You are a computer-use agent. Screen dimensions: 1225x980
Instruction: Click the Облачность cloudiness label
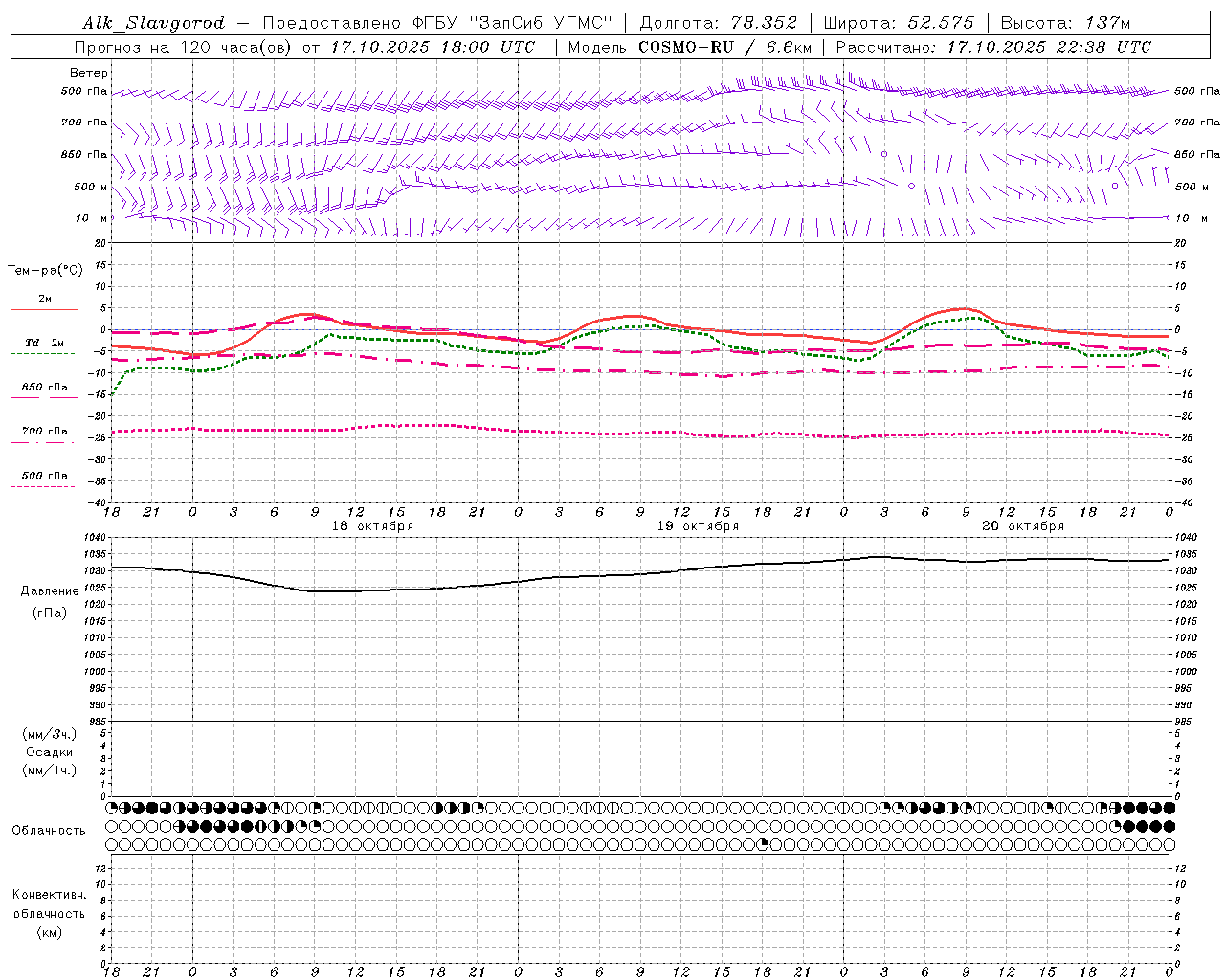tap(49, 831)
